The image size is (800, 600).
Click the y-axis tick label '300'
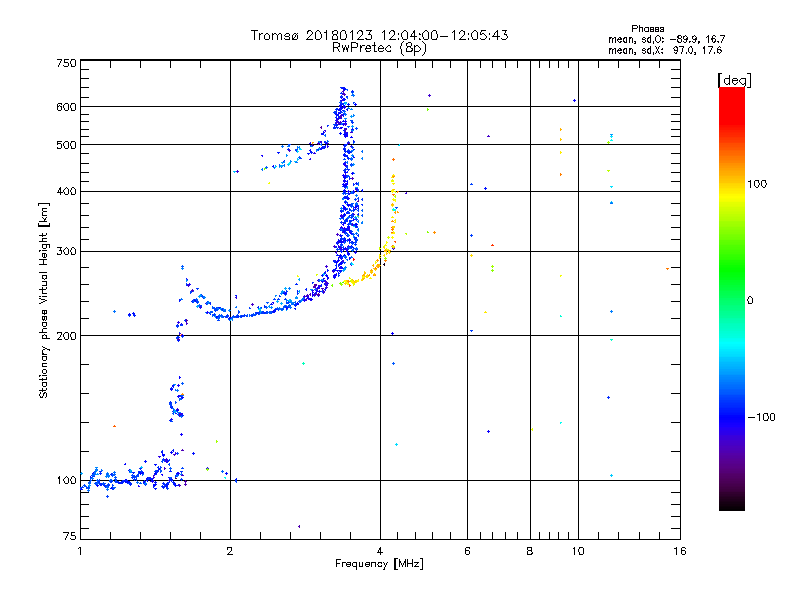[x=66, y=251]
